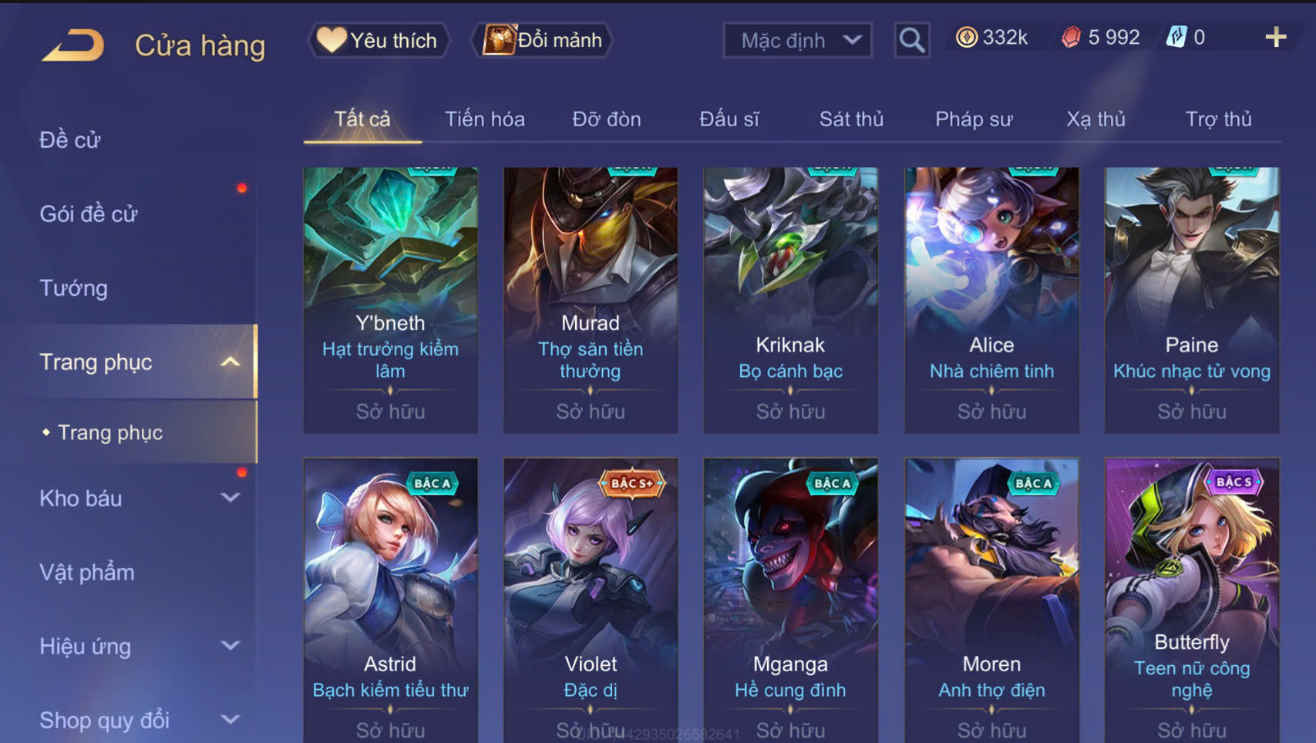
Task: Click the red ruby currency icon
Action: [1072, 38]
